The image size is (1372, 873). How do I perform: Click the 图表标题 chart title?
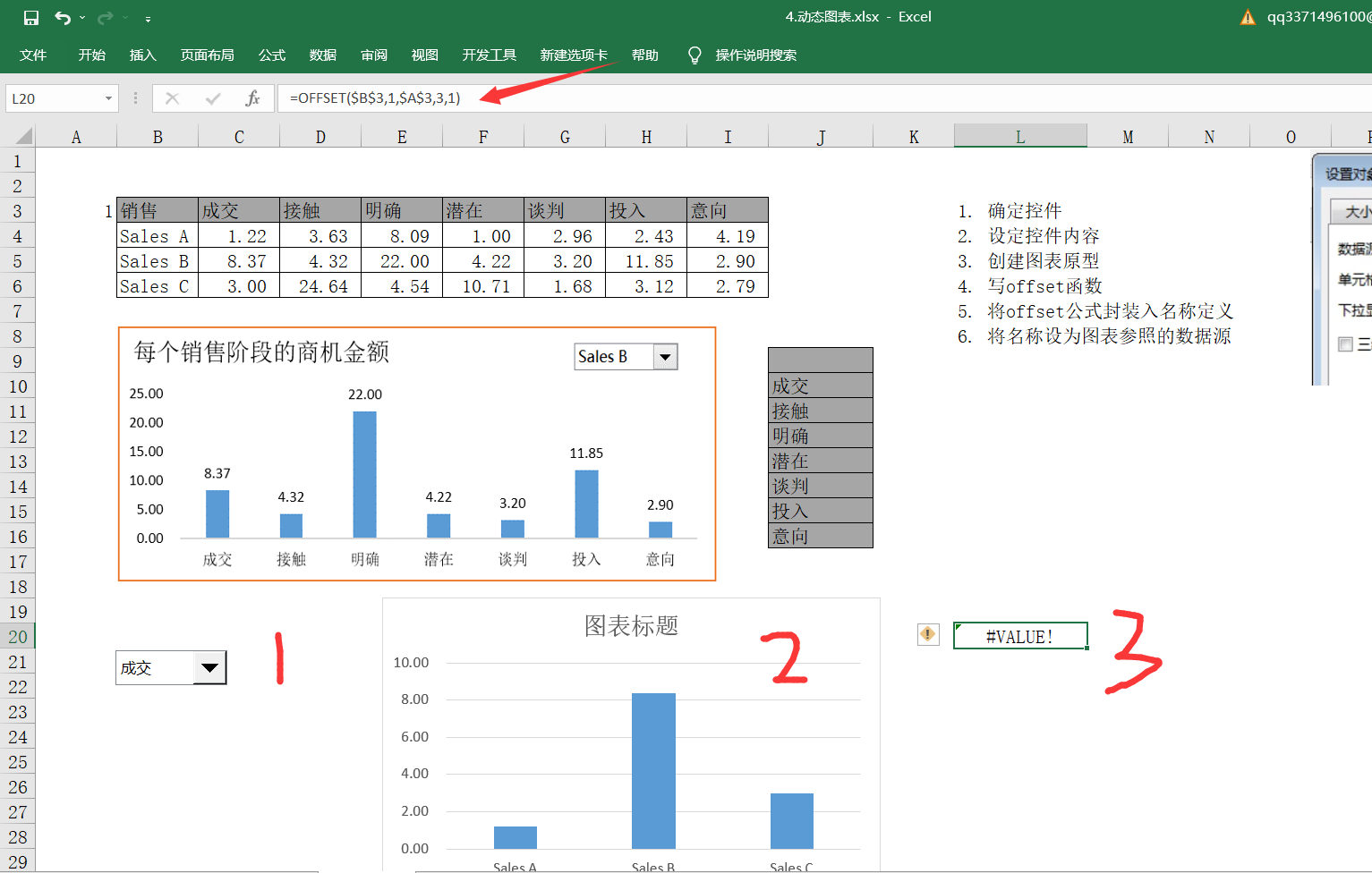pyautogui.click(x=631, y=625)
